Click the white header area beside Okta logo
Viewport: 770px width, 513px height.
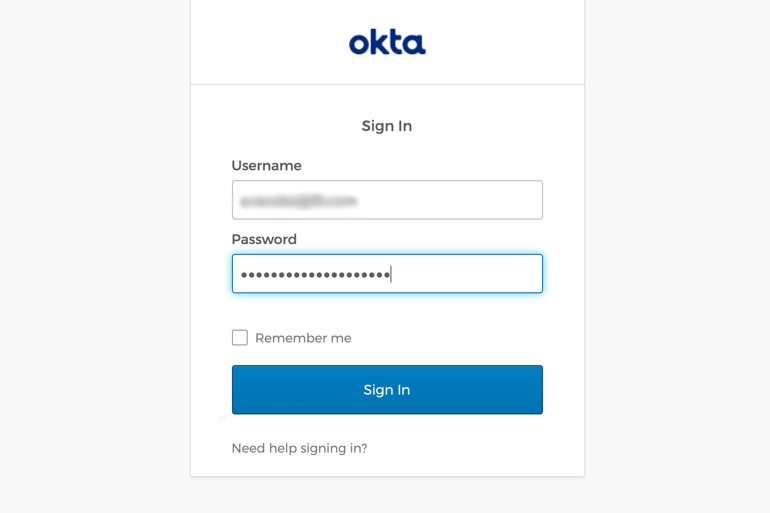(x=500, y=42)
